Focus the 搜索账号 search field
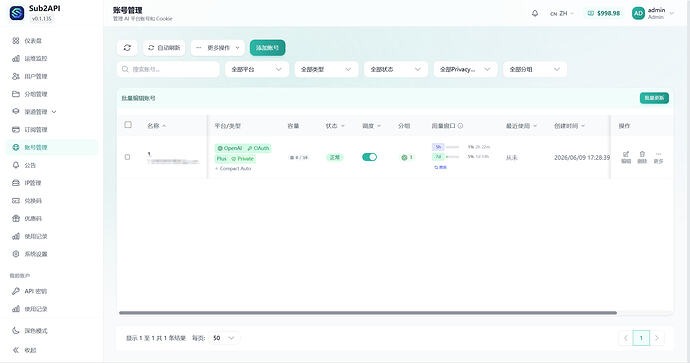 168,69
